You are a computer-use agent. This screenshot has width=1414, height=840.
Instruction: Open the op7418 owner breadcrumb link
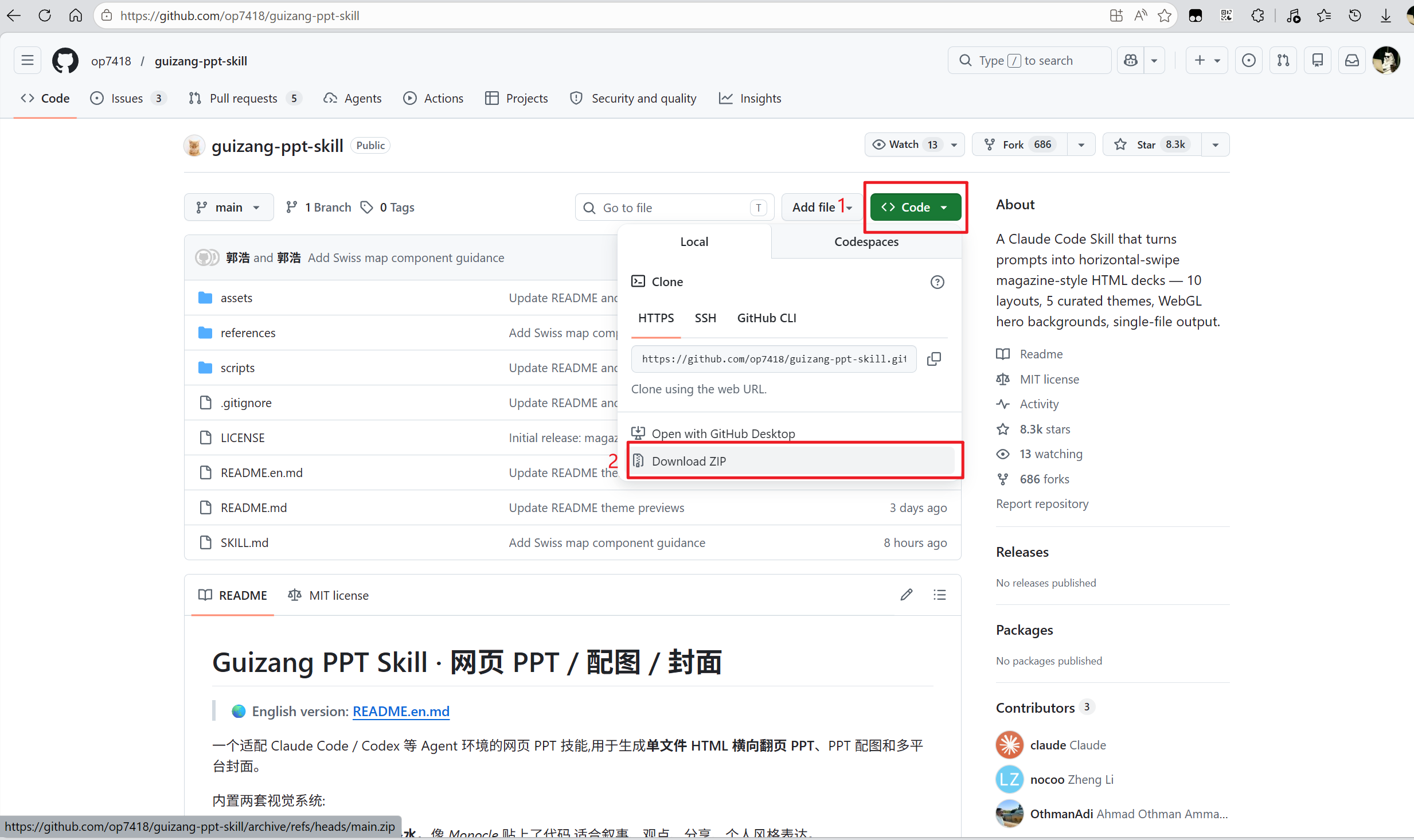click(x=111, y=61)
